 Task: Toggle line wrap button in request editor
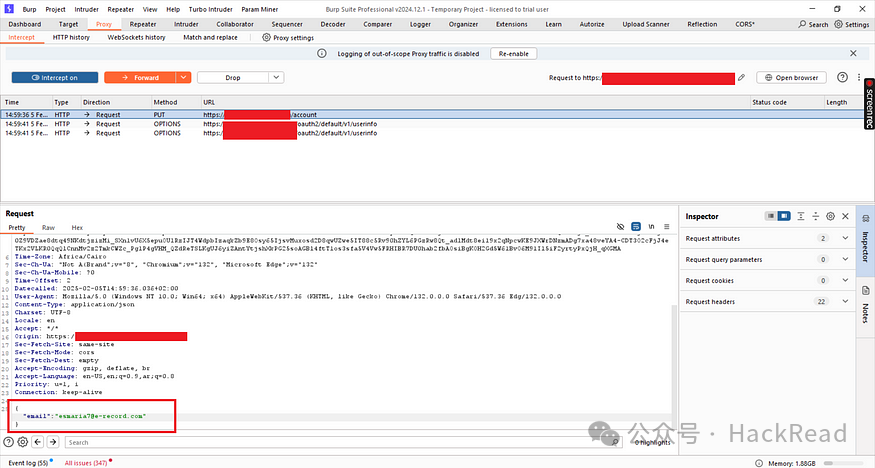pos(636,226)
